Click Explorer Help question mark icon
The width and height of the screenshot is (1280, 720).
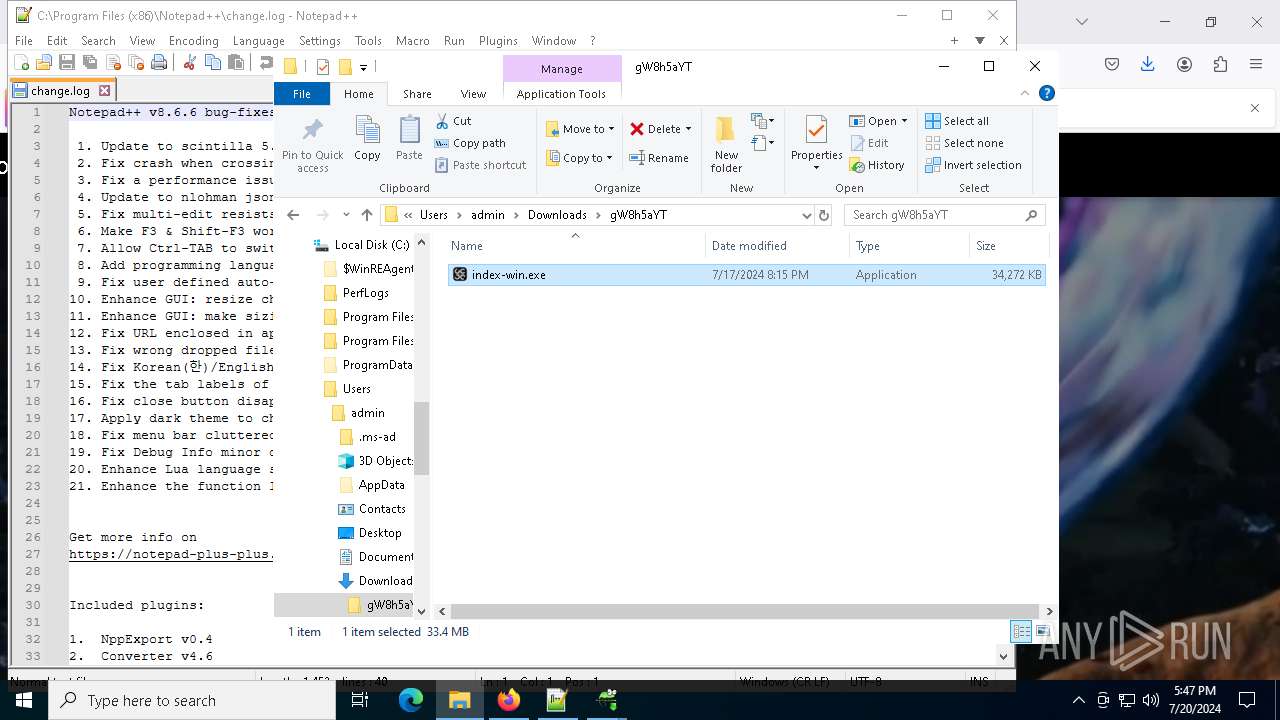[x=1047, y=93]
